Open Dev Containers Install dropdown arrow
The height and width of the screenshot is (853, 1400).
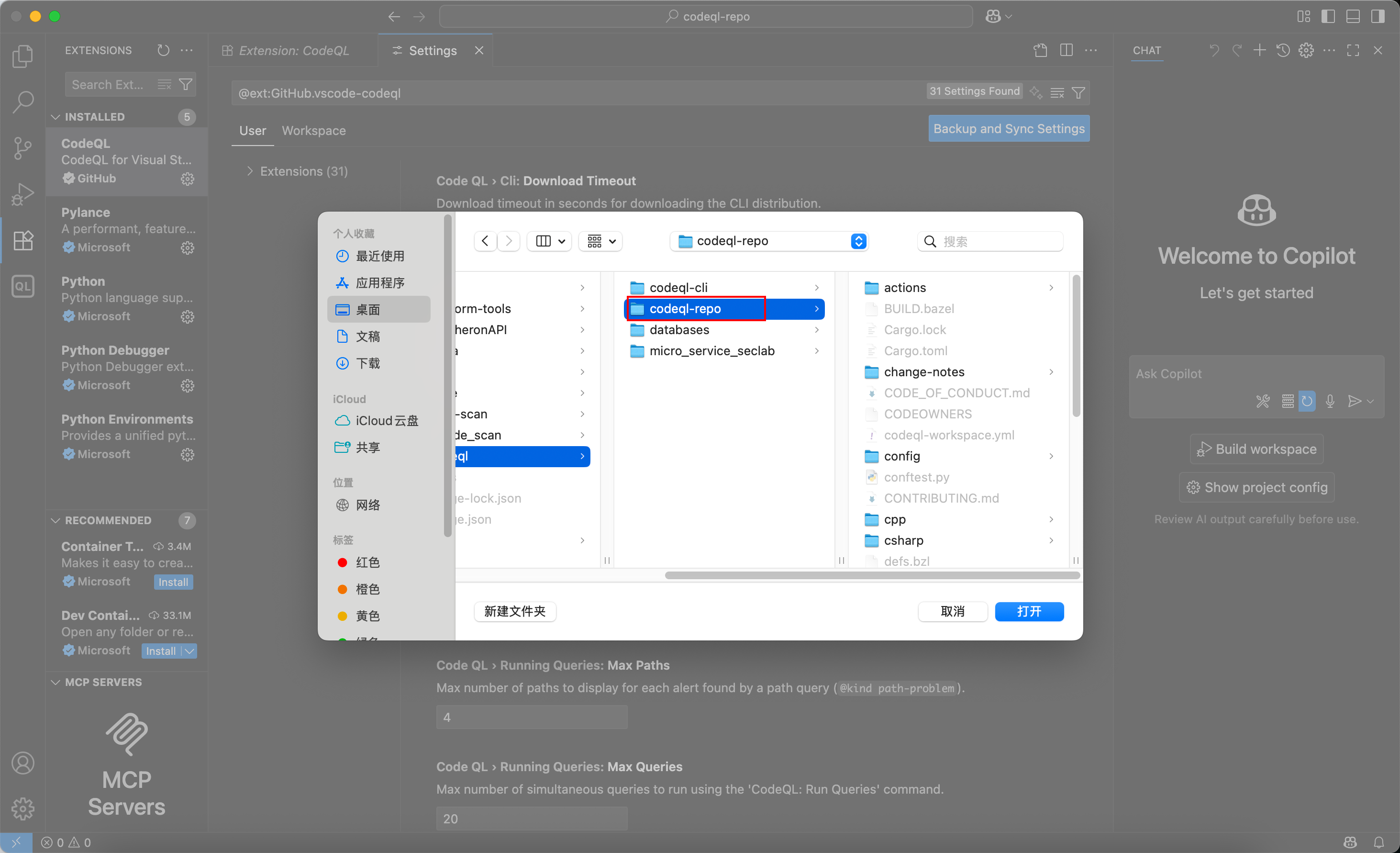coord(190,651)
